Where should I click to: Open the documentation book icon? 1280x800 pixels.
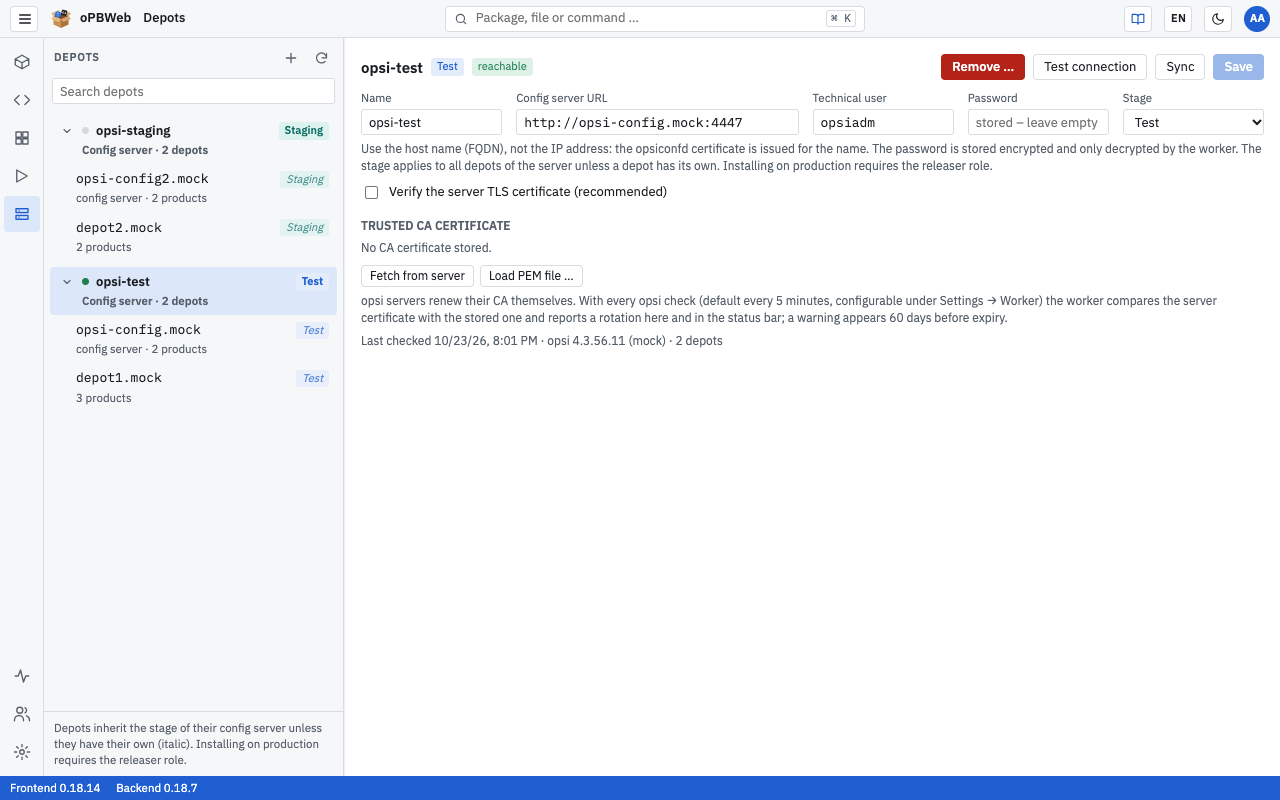[1138, 18]
